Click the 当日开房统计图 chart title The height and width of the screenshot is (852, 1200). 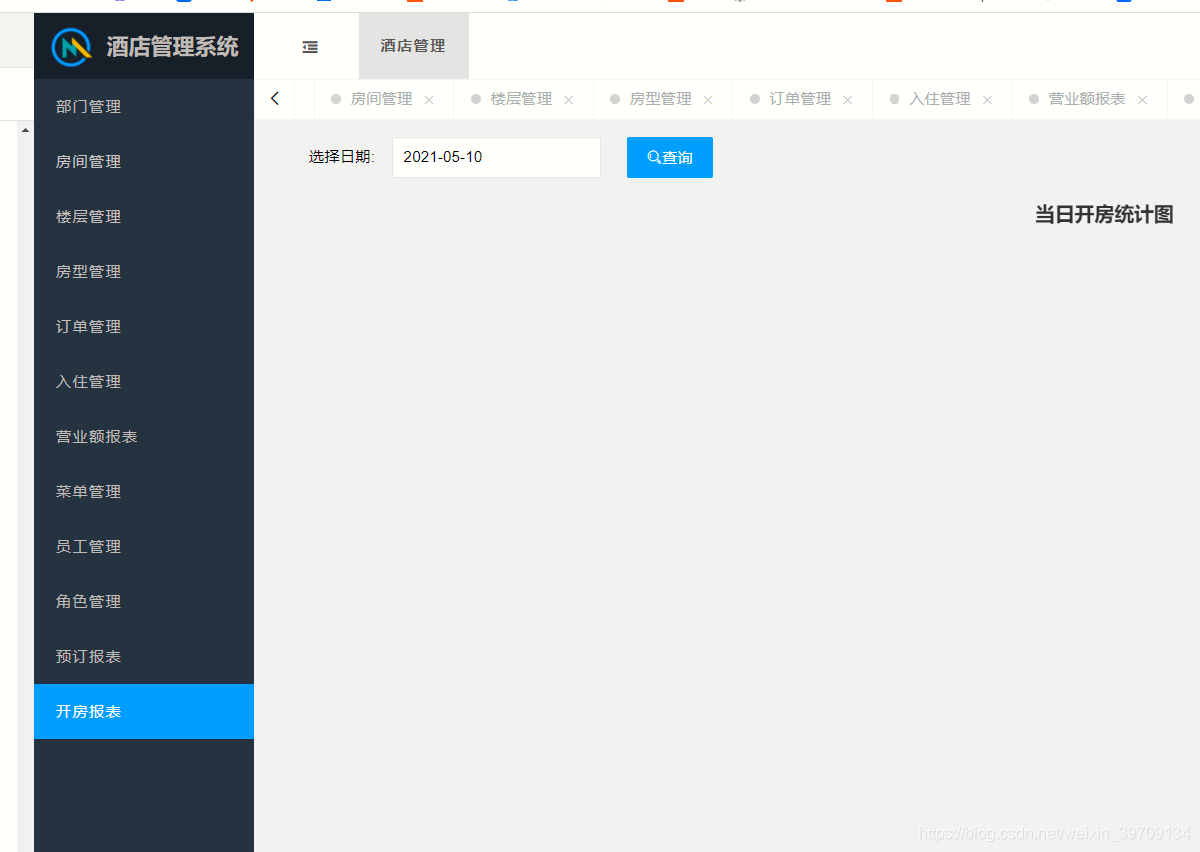(x=1104, y=214)
